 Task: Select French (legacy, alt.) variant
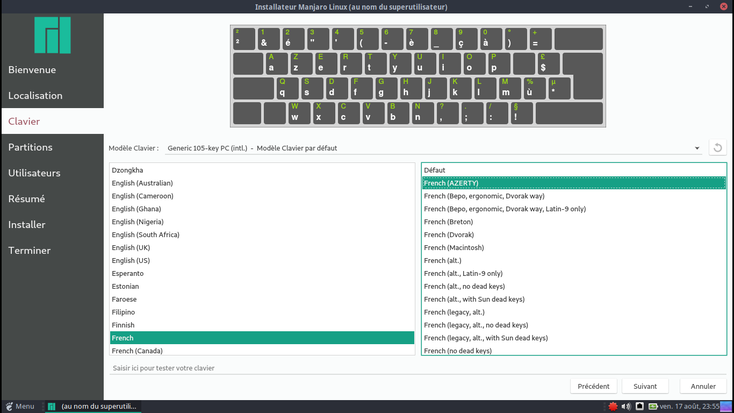(574, 312)
